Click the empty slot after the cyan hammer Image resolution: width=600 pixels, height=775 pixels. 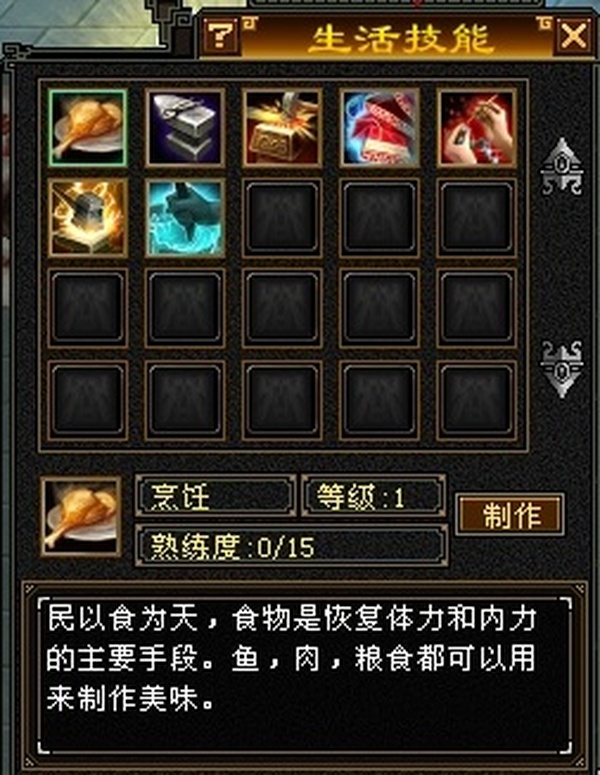(x=282, y=218)
